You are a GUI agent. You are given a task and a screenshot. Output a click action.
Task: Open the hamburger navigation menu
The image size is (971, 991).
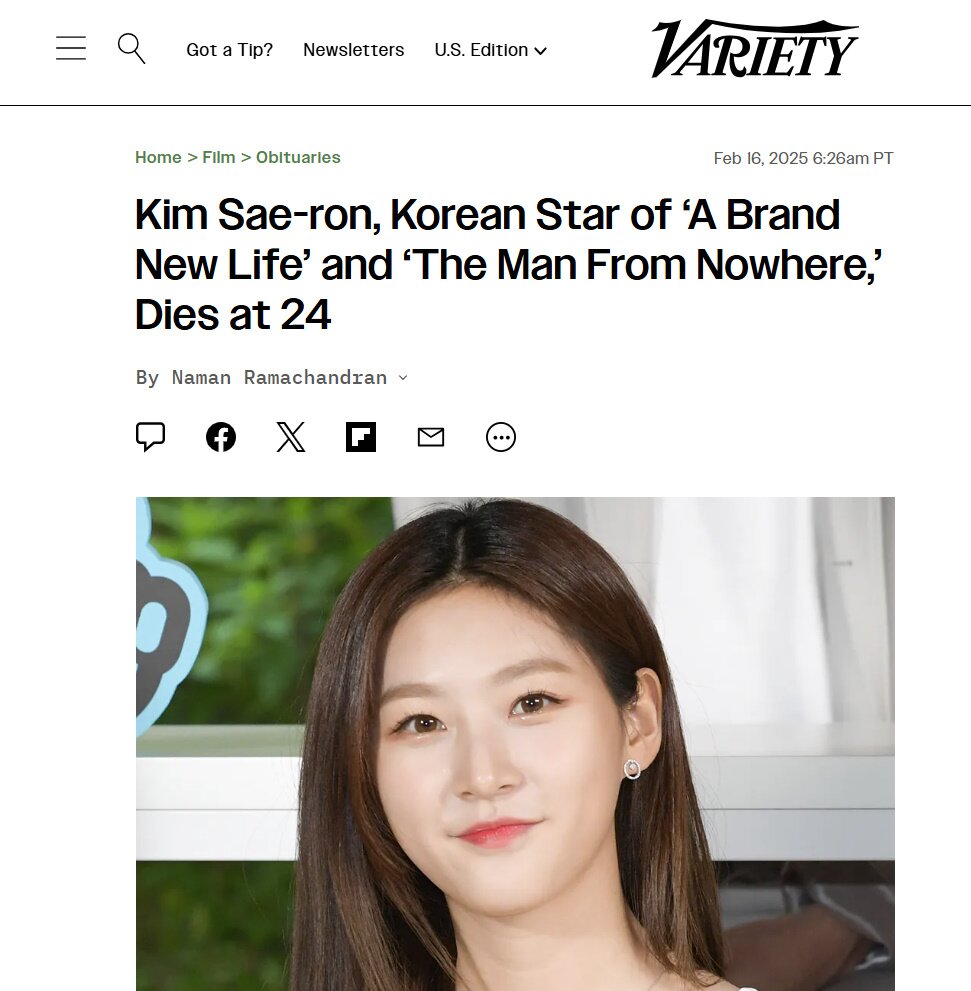click(71, 49)
